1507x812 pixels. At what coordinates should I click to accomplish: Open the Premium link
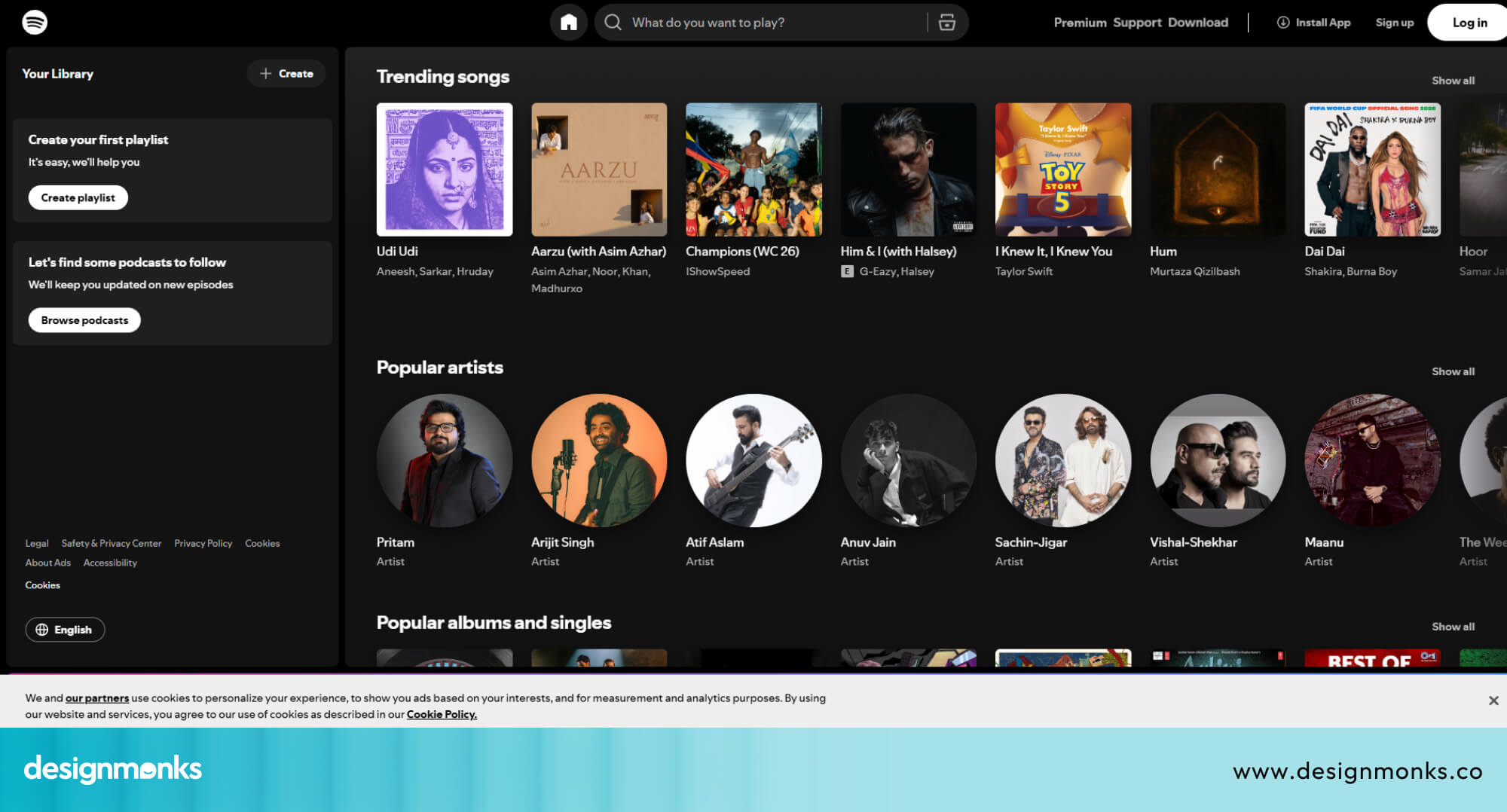[1080, 23]
